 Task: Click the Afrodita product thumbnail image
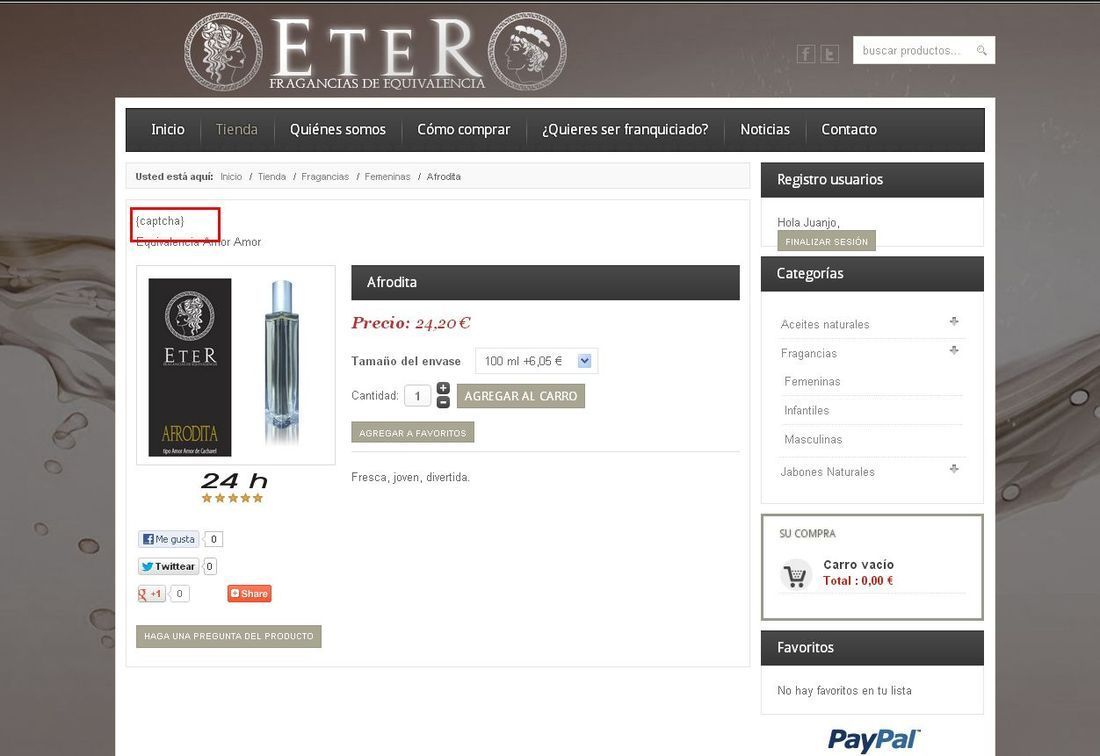click(x=236, y=365)
